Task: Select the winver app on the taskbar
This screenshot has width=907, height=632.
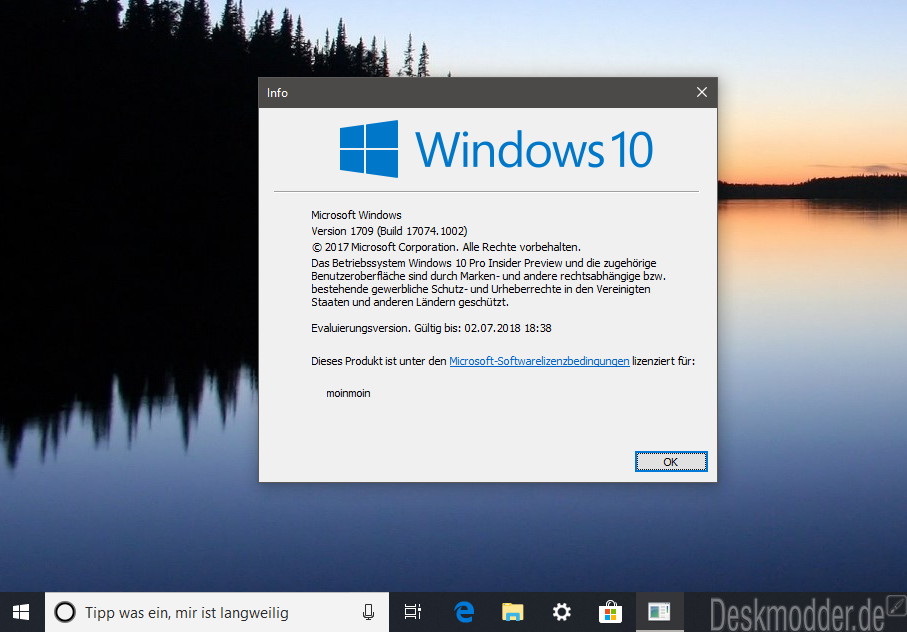Action: [x=659, y=612]
